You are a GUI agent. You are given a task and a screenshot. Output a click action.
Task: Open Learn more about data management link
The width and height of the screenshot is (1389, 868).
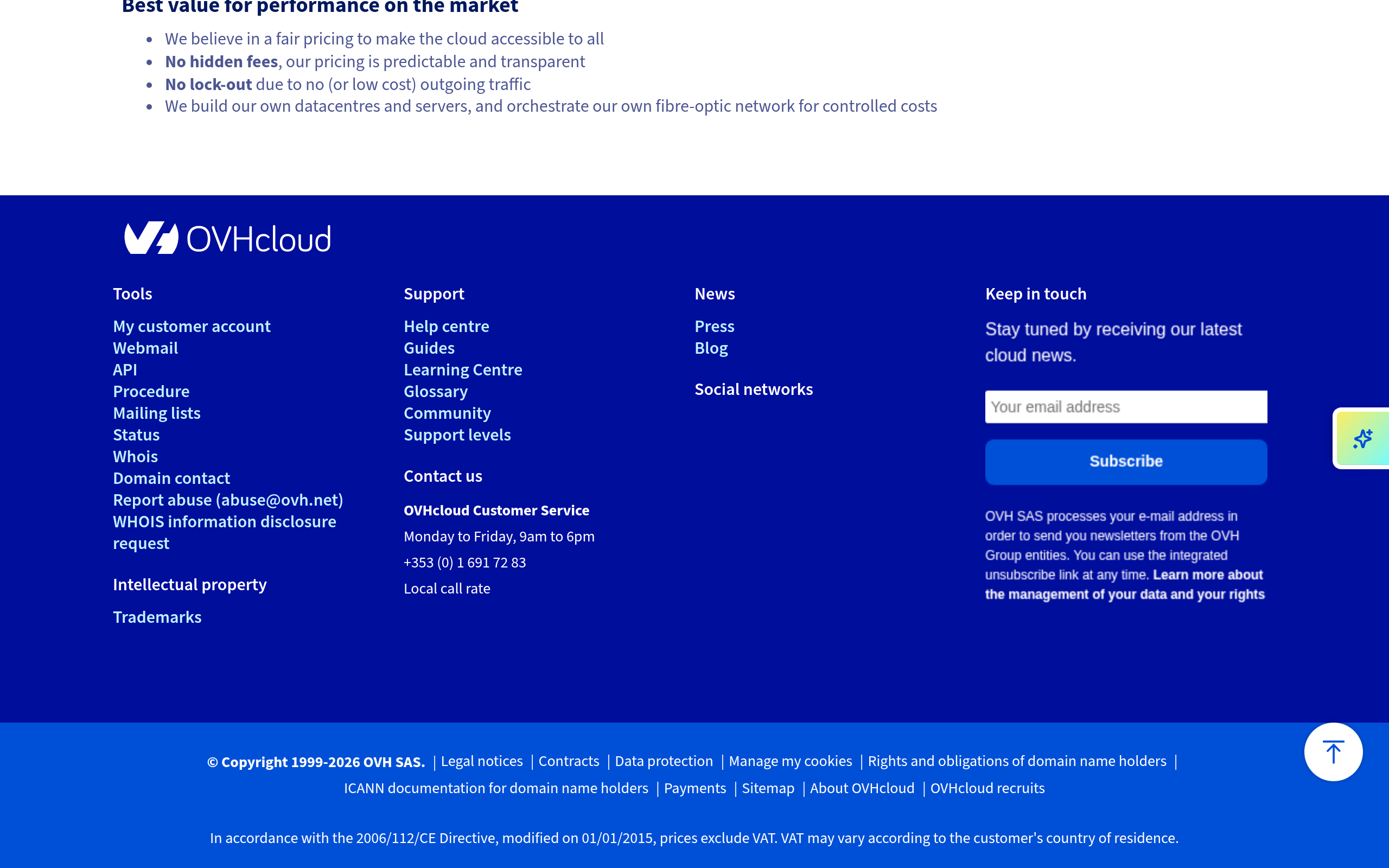[x=1125, y=584]
